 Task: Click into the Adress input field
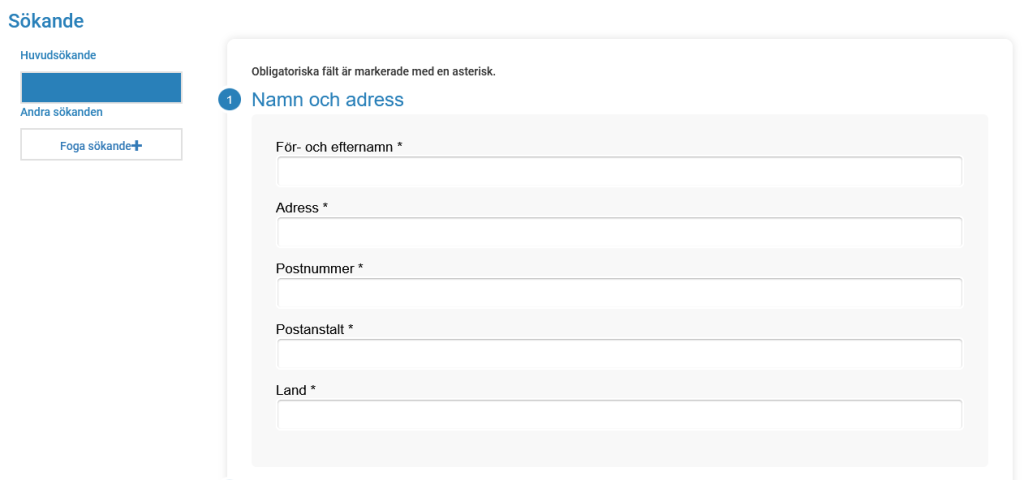(619, 232)
